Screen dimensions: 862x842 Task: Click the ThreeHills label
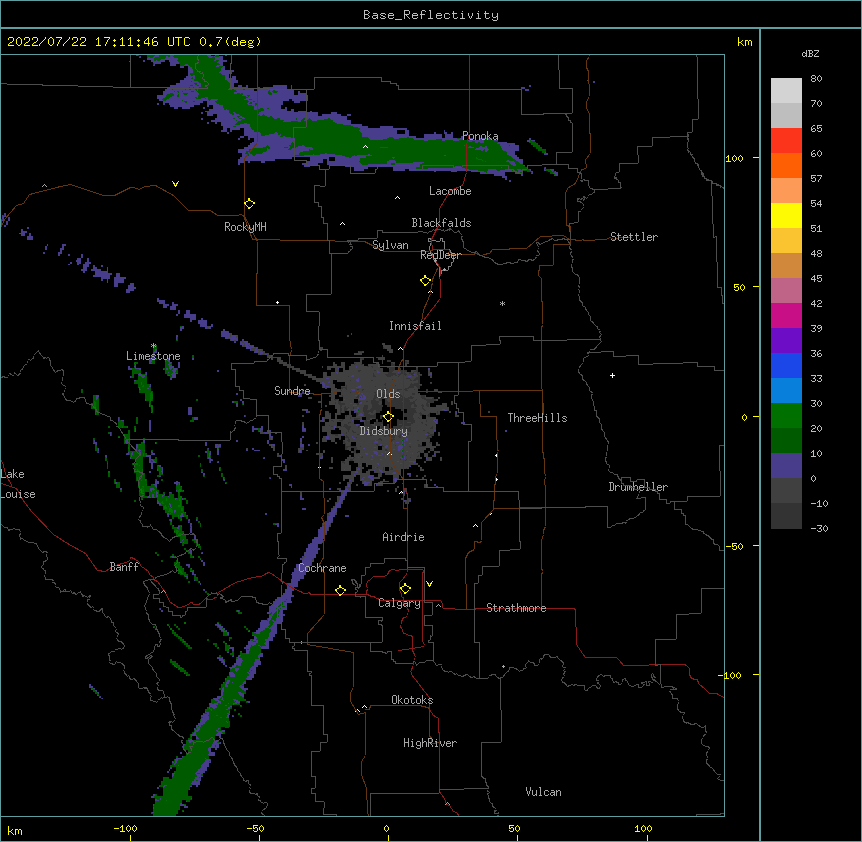click(x=537, y=418)
